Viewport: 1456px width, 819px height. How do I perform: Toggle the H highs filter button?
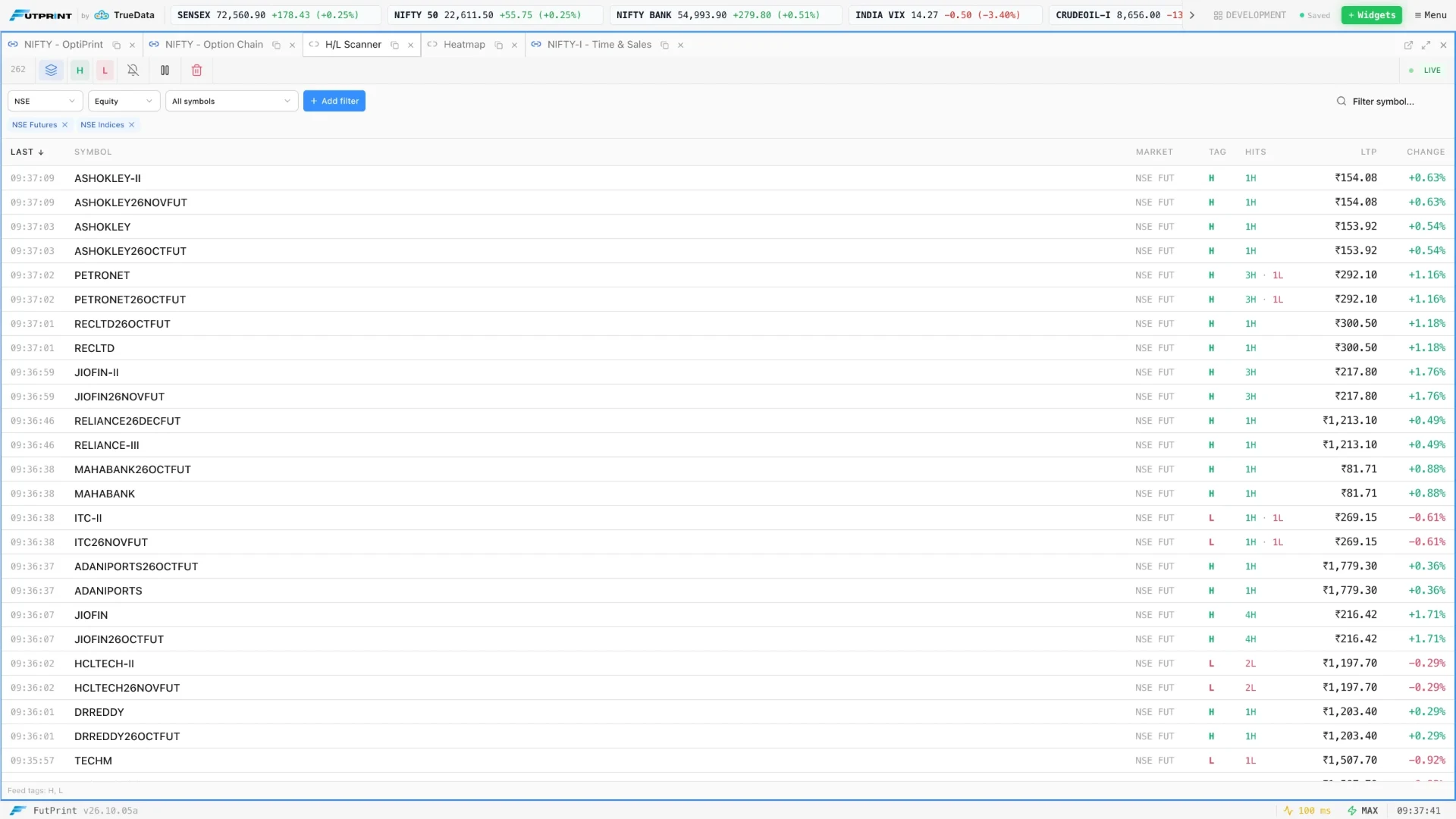(80, 70)
